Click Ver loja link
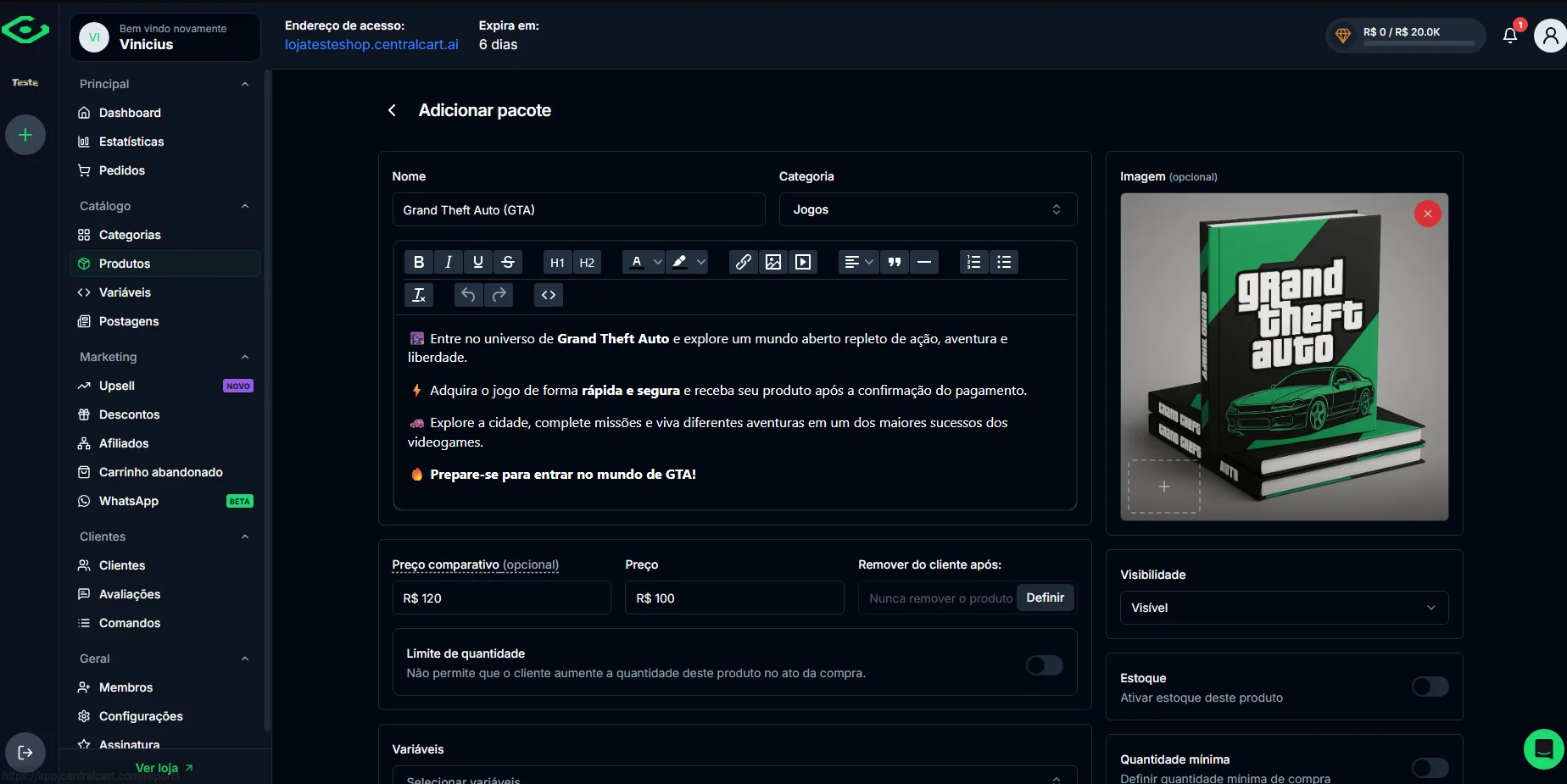The image size is (1567, 784). pos(165,768)
